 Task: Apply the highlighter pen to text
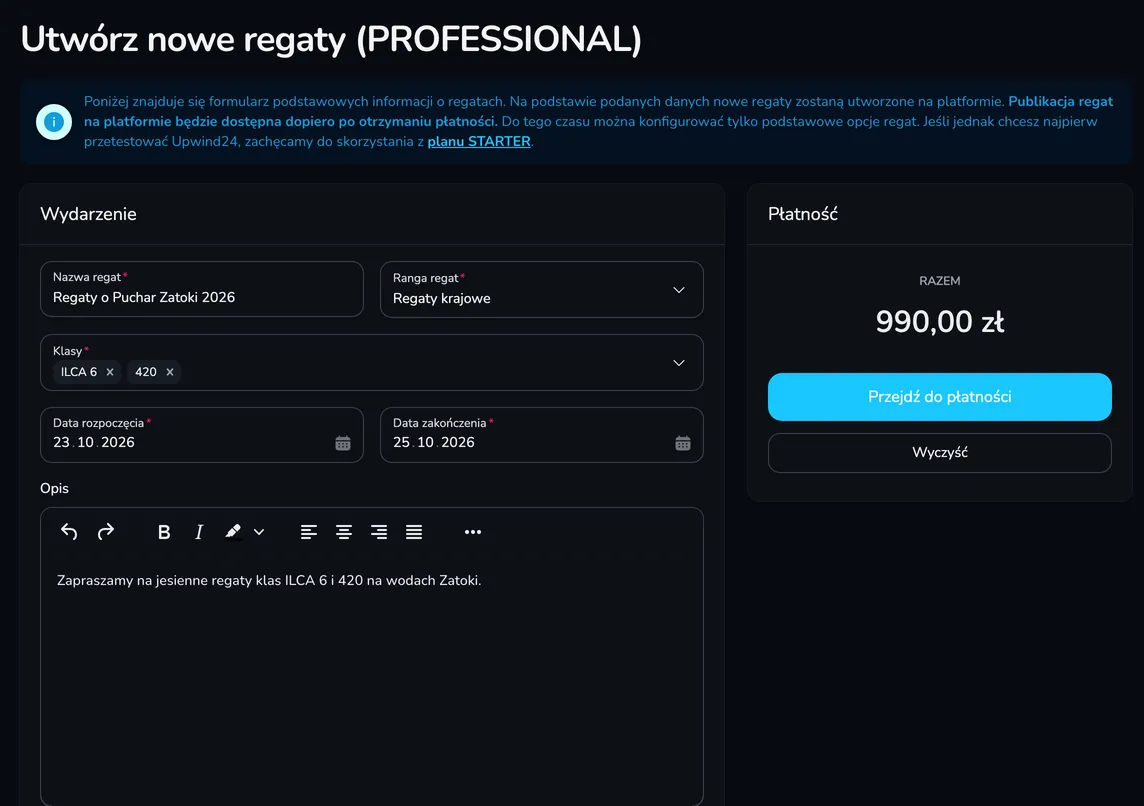(x=233, y=532)
